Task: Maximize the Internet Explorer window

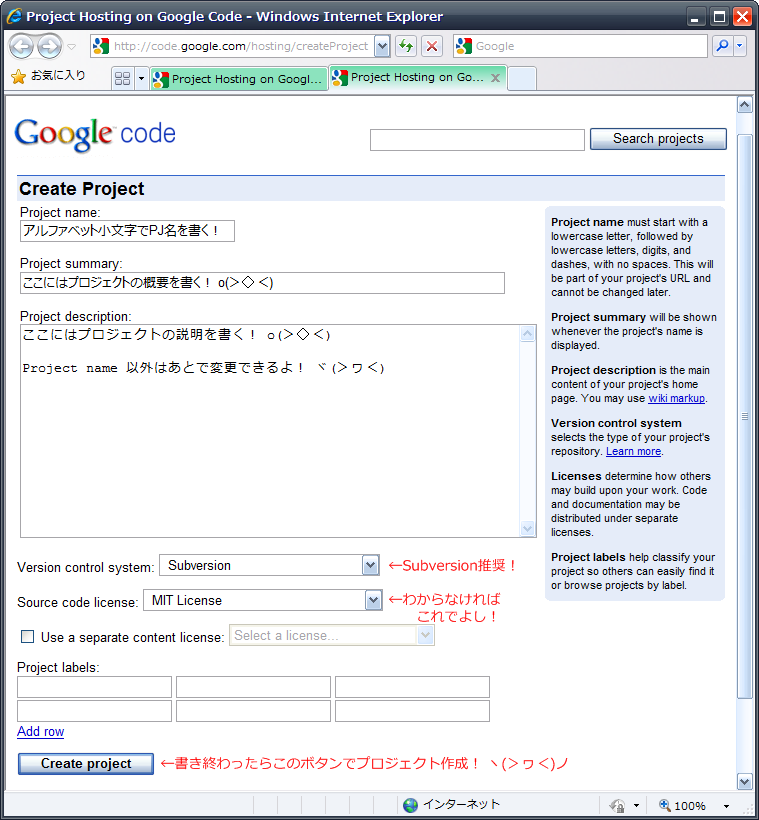Action: pos(719,17)
